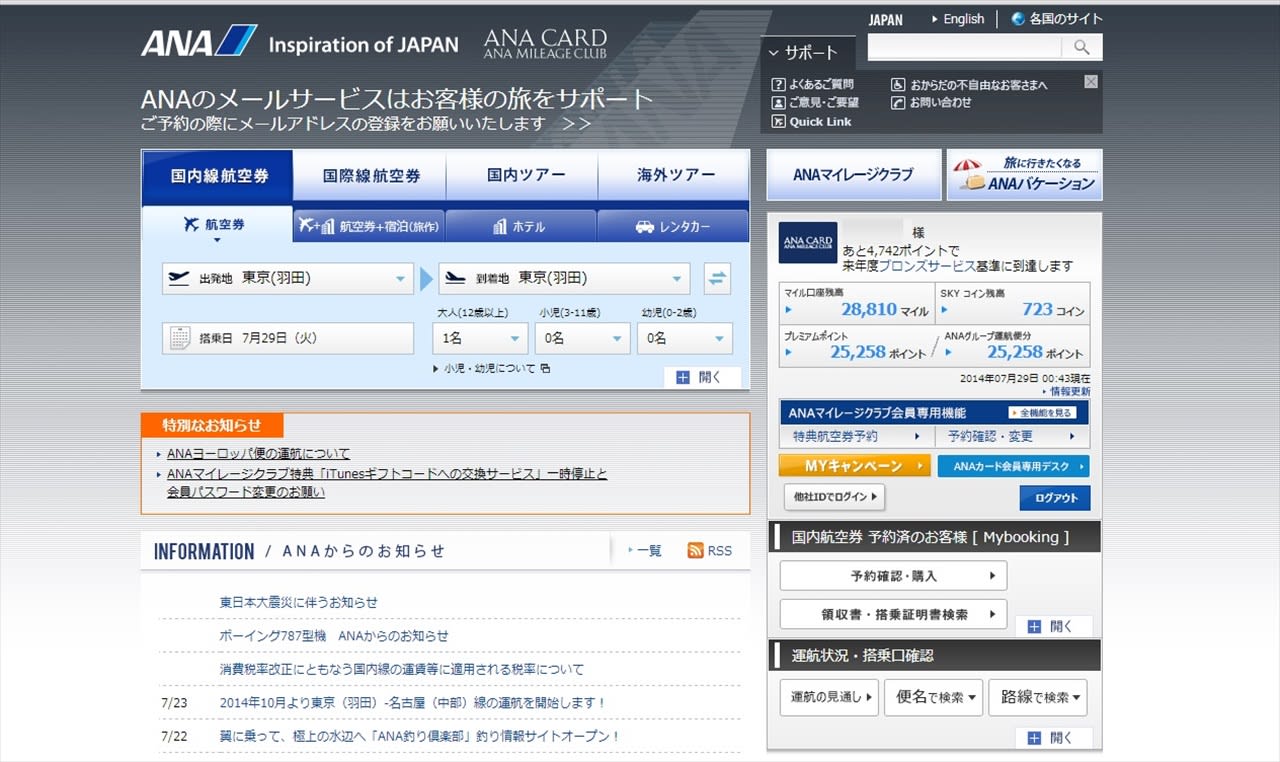Click the ANAカード会員専用デスク button
The image size is (1280, 762).
coord(1013,466)
